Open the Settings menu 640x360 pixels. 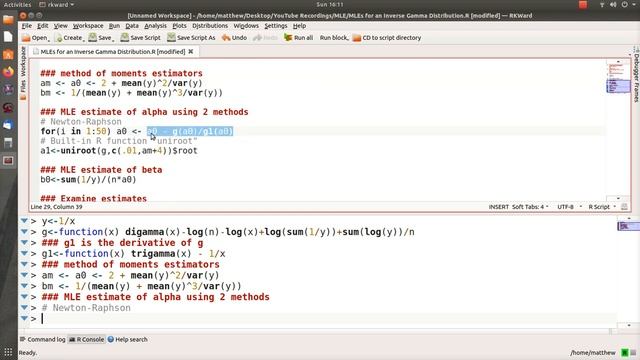tap(276, 26)
